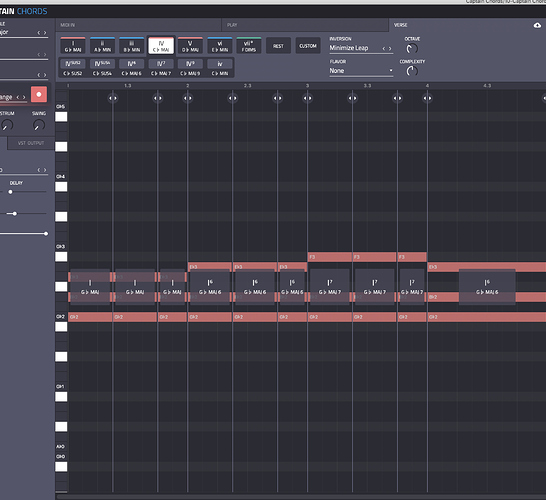Open the CUSTOM chord option
546x500 pixels.
click(308, 46)
